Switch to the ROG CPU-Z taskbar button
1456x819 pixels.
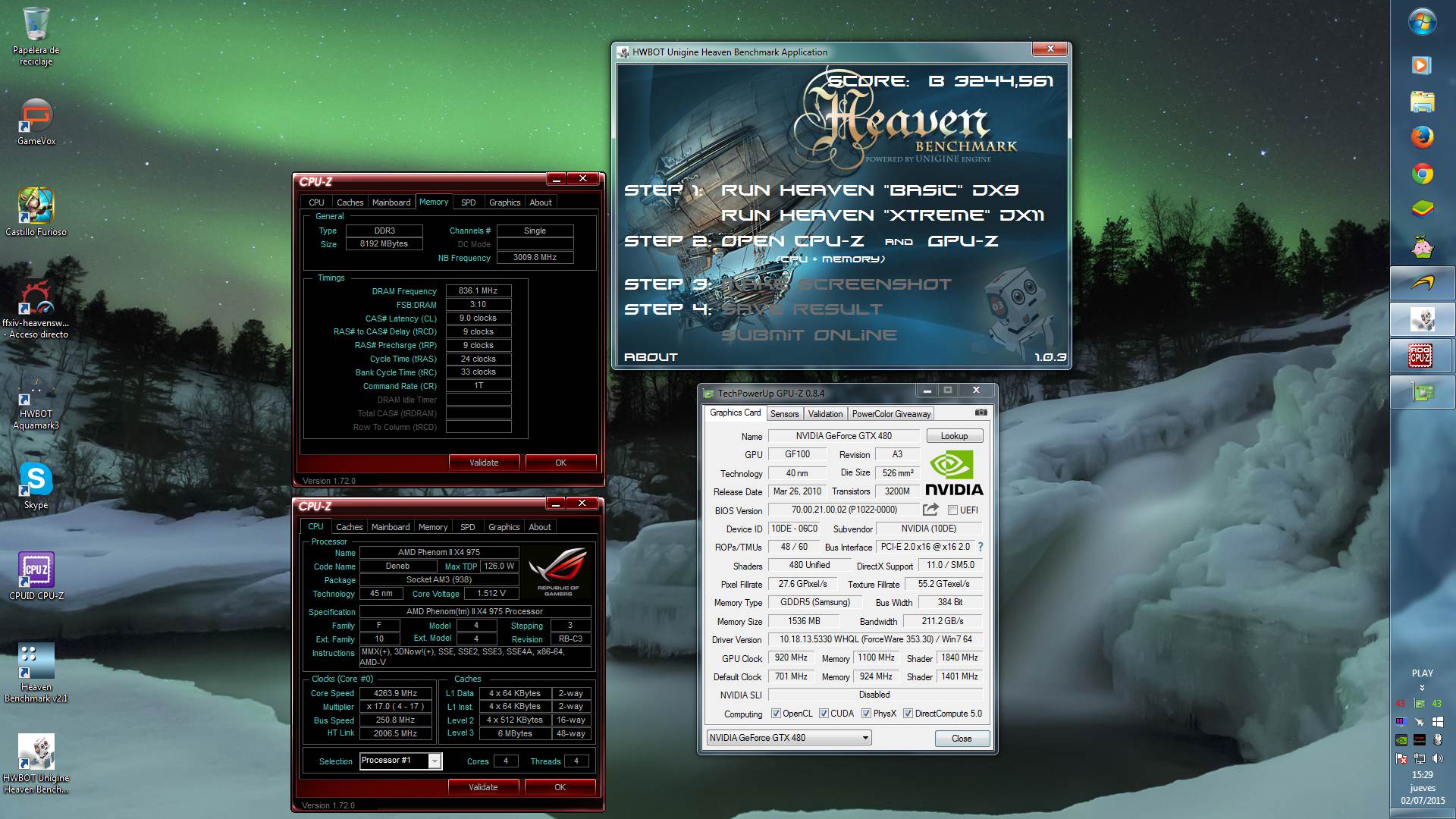[1422, 356]
